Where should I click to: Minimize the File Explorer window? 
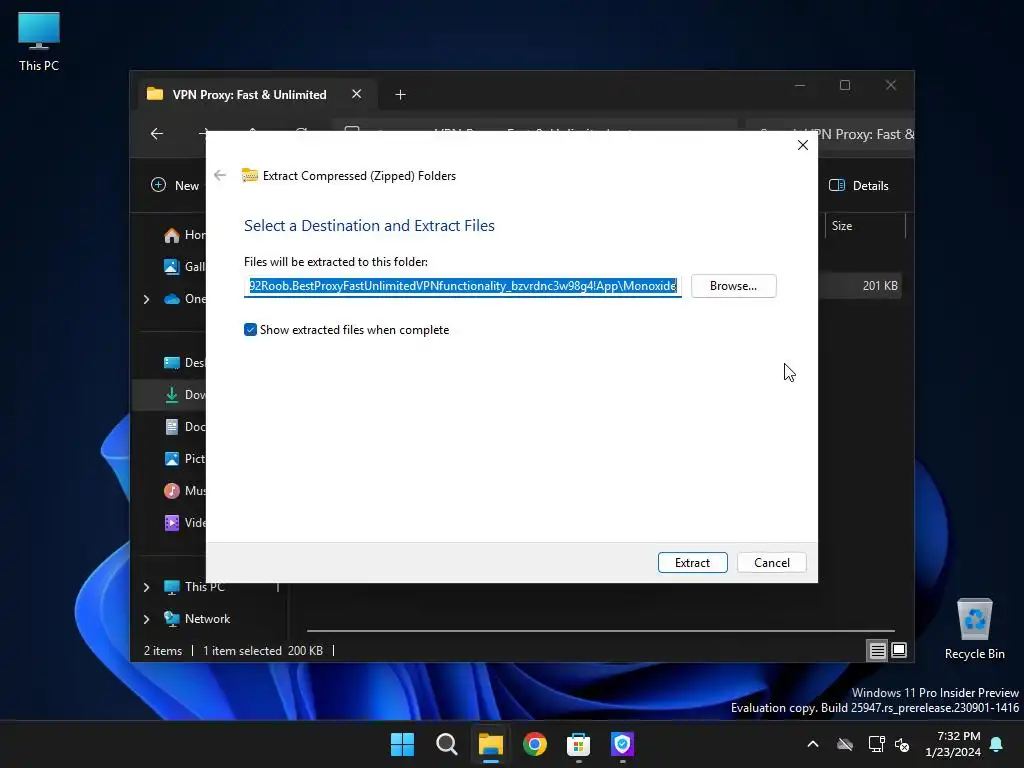pyautogui.click(x=800, y=86)
